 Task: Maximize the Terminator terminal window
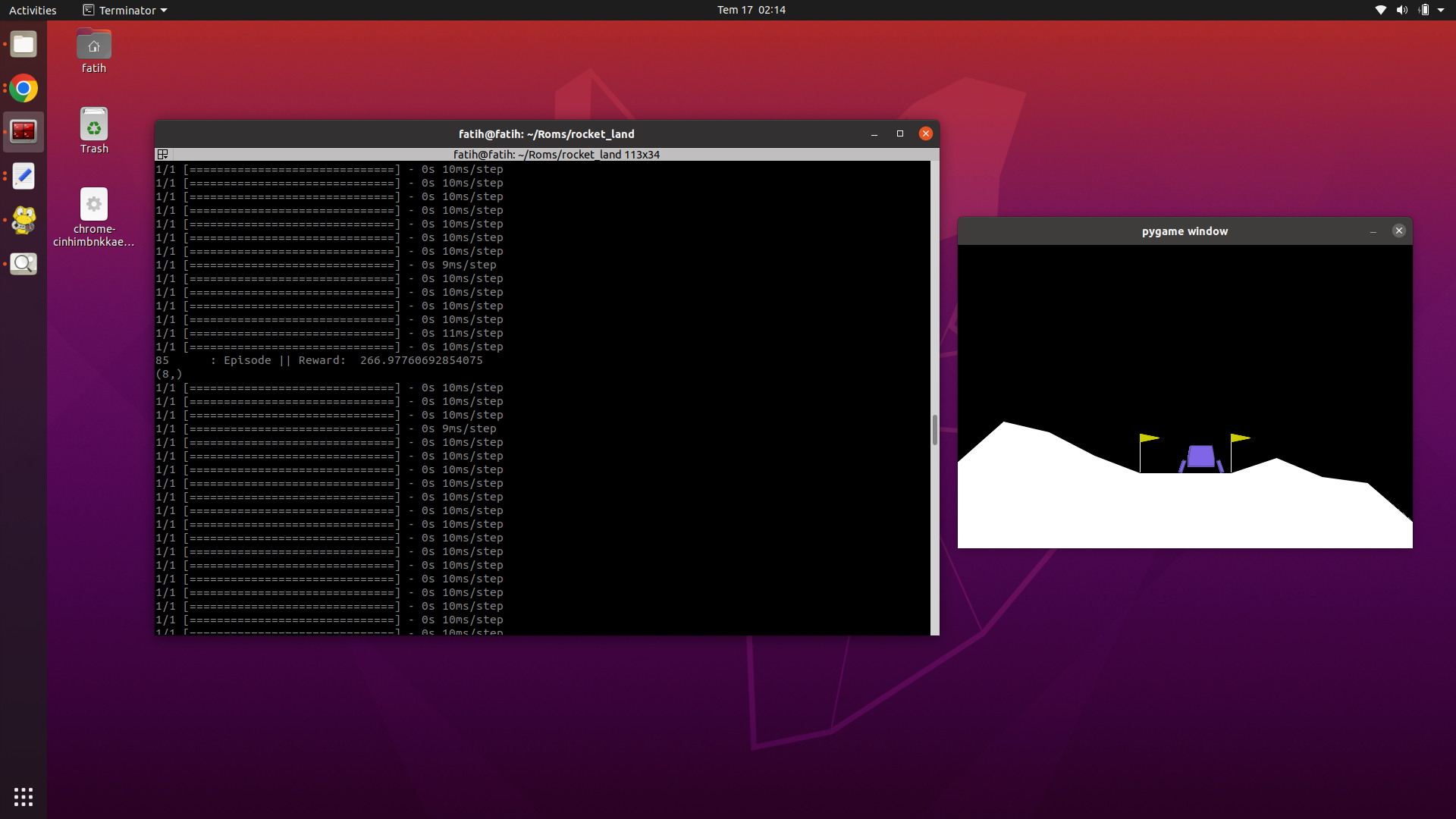tap(900, 133)
